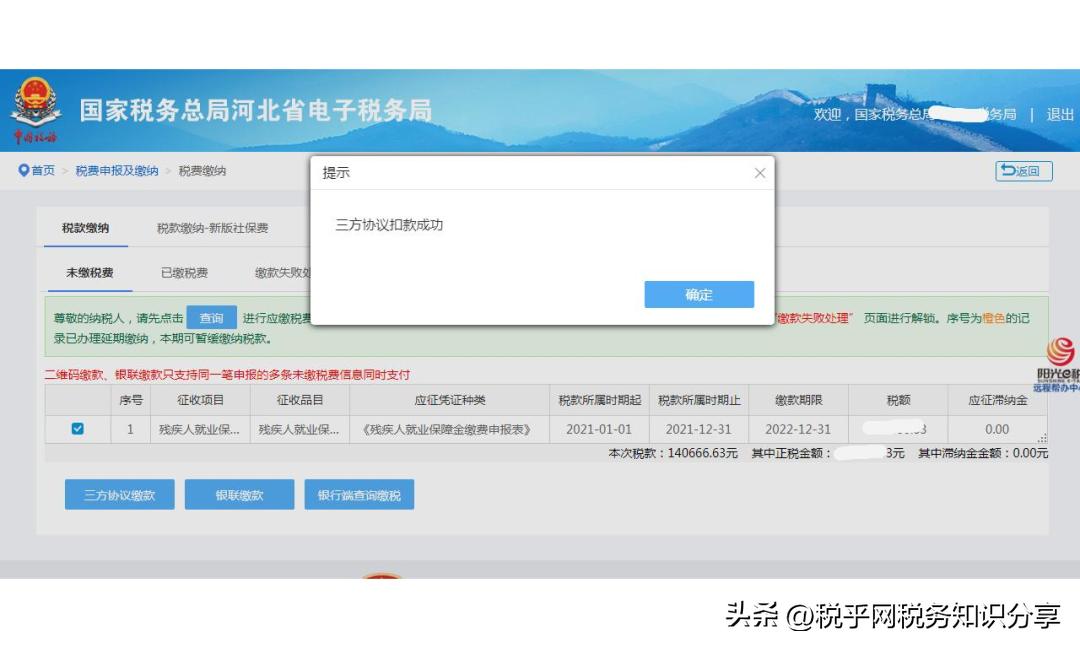Switch to the 未缴税费 tab
This screenshot has height=648, width=1080.
pyautogui.click(x=88, y=271)
